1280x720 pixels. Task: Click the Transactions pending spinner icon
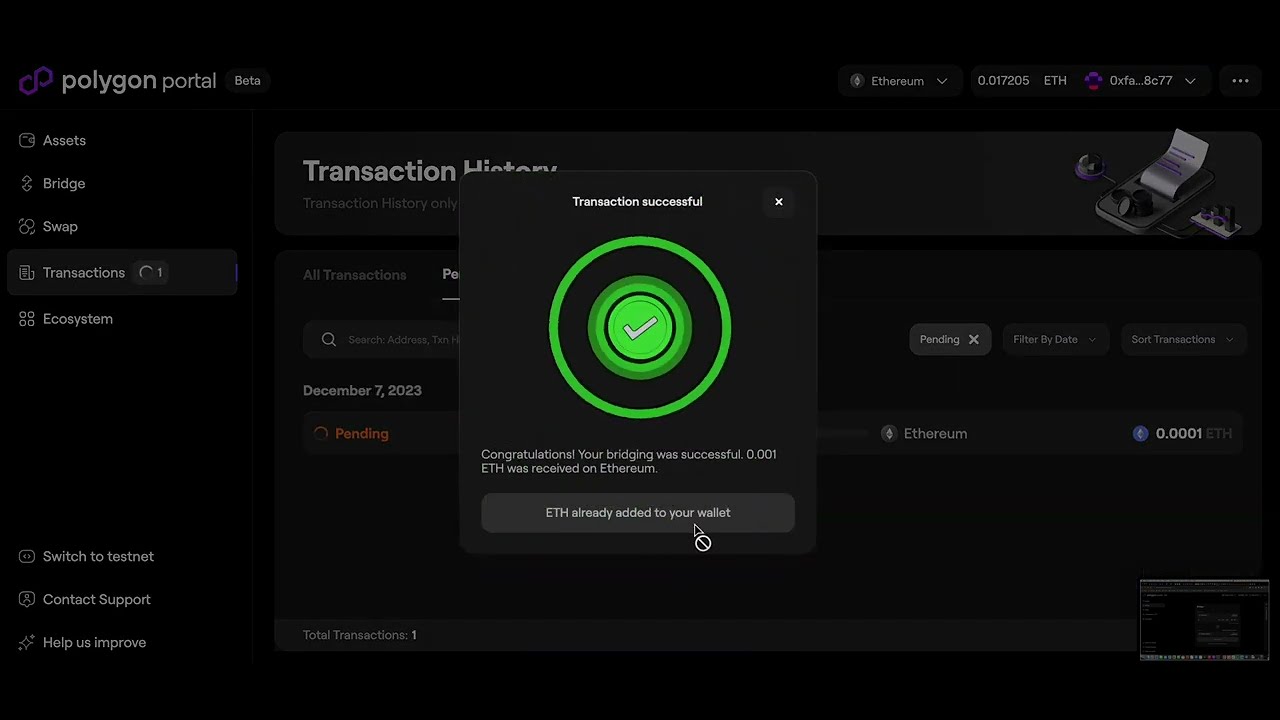click(x=147, y=272)
